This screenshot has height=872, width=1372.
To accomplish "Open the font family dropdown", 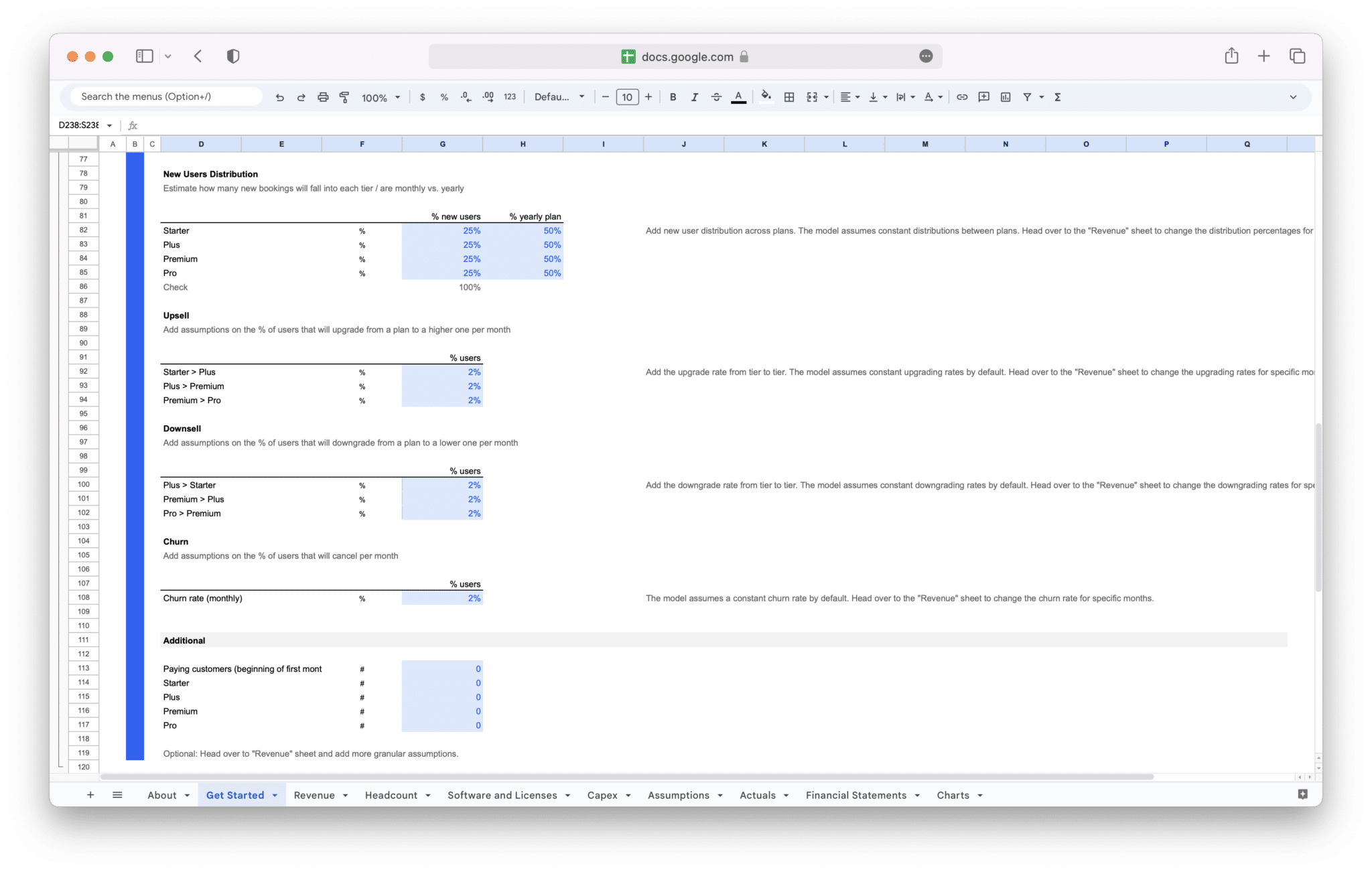I will coord(559,96).
